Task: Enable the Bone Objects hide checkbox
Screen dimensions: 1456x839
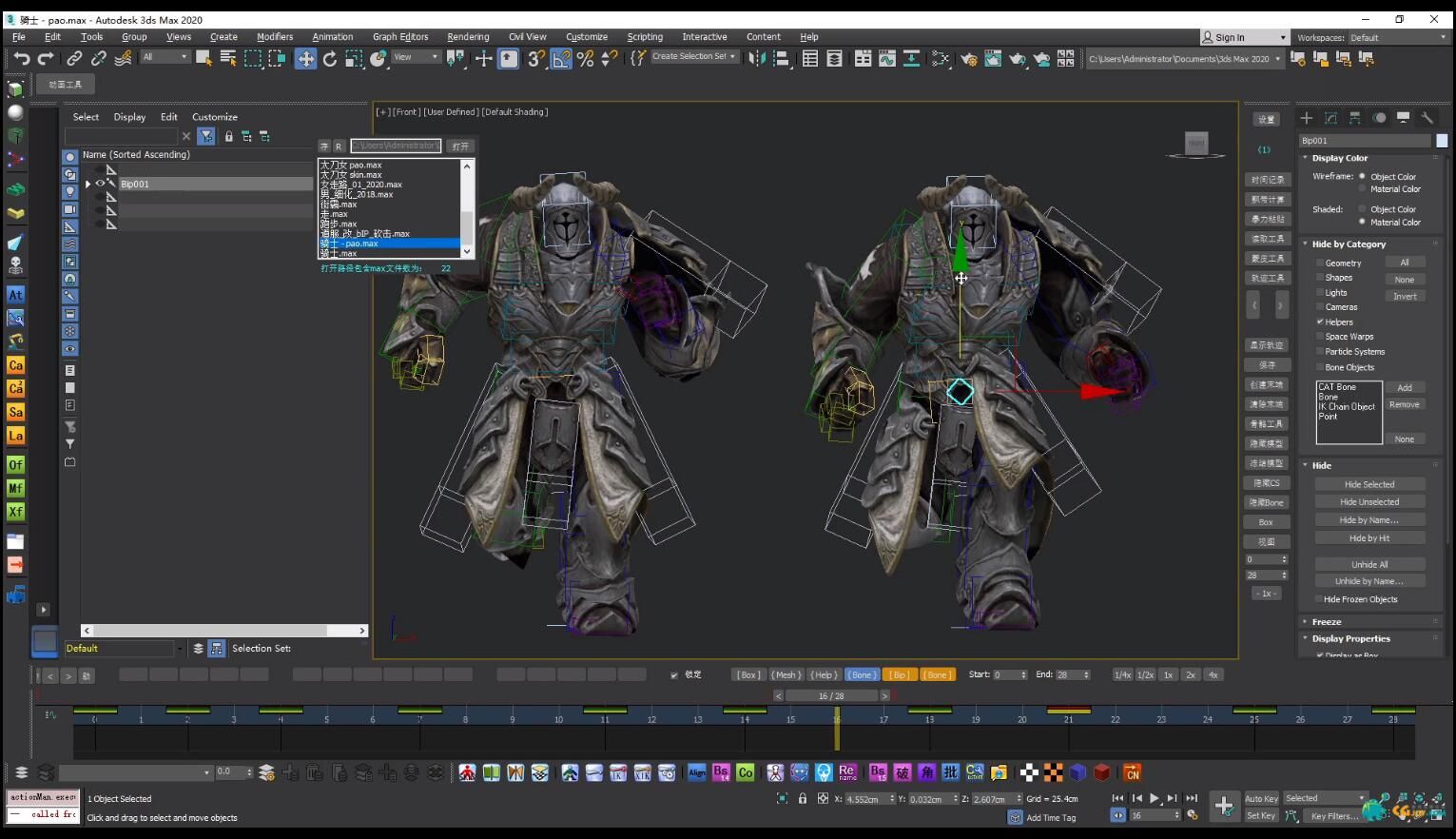Action: pos(1320,366)
